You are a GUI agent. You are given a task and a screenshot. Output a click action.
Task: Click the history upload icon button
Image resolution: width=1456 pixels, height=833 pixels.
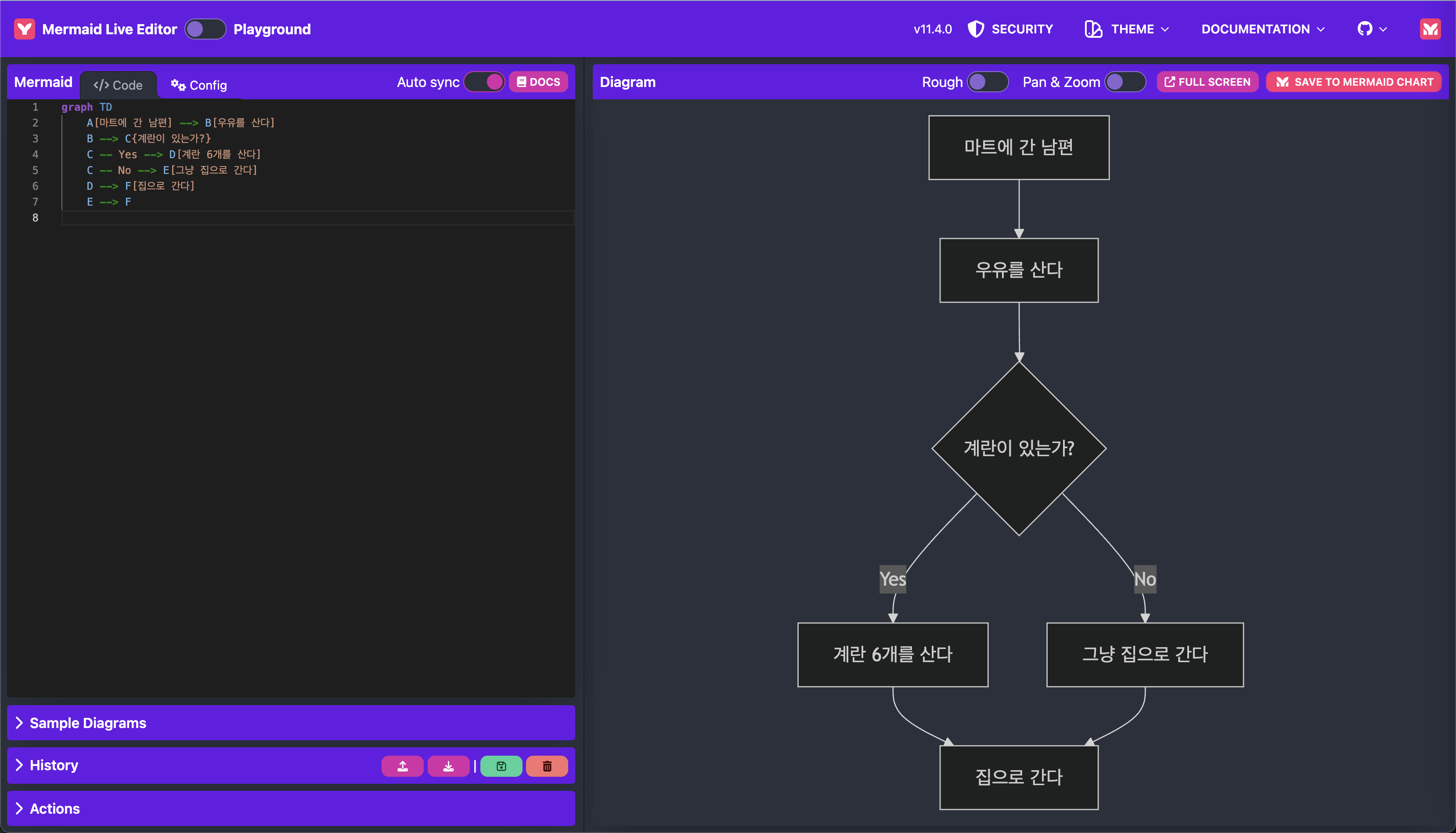[403, 766]
